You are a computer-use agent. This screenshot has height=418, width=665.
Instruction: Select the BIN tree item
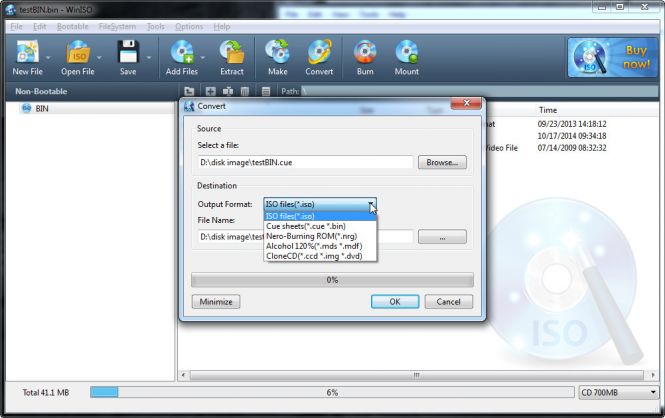[x=42, y=109]
